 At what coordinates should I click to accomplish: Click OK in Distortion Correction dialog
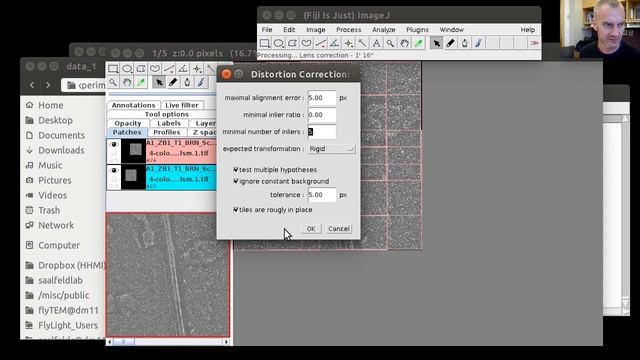pos(311,229)
